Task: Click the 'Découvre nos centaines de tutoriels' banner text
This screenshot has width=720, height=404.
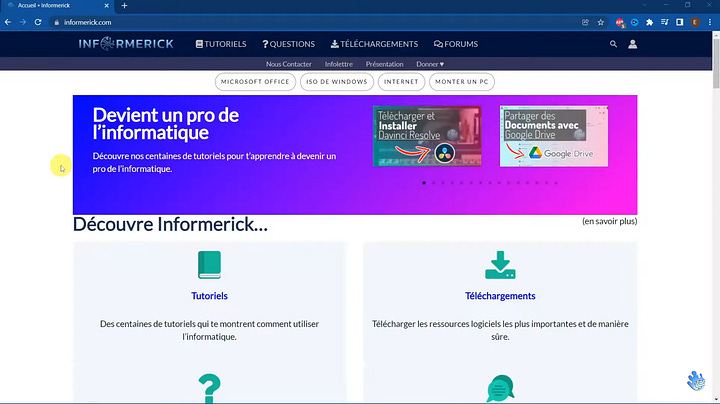Action: [x=214, y=162]
